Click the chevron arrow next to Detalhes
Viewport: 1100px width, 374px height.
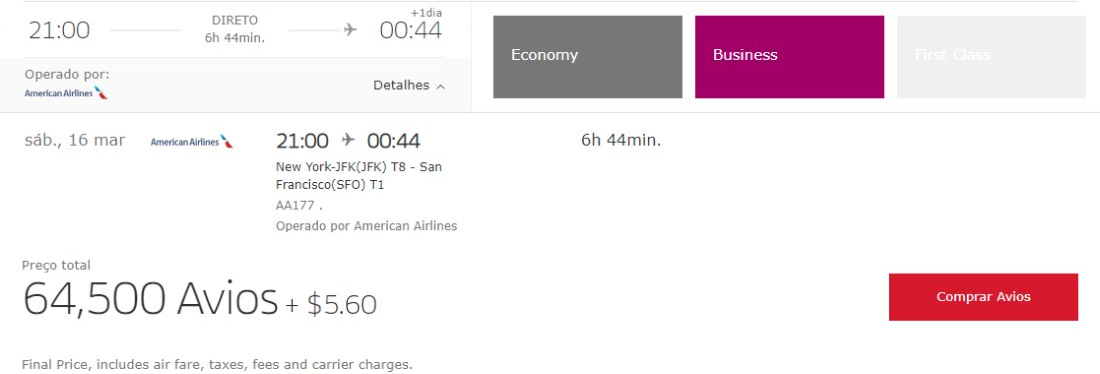click(x=441, y=86)
